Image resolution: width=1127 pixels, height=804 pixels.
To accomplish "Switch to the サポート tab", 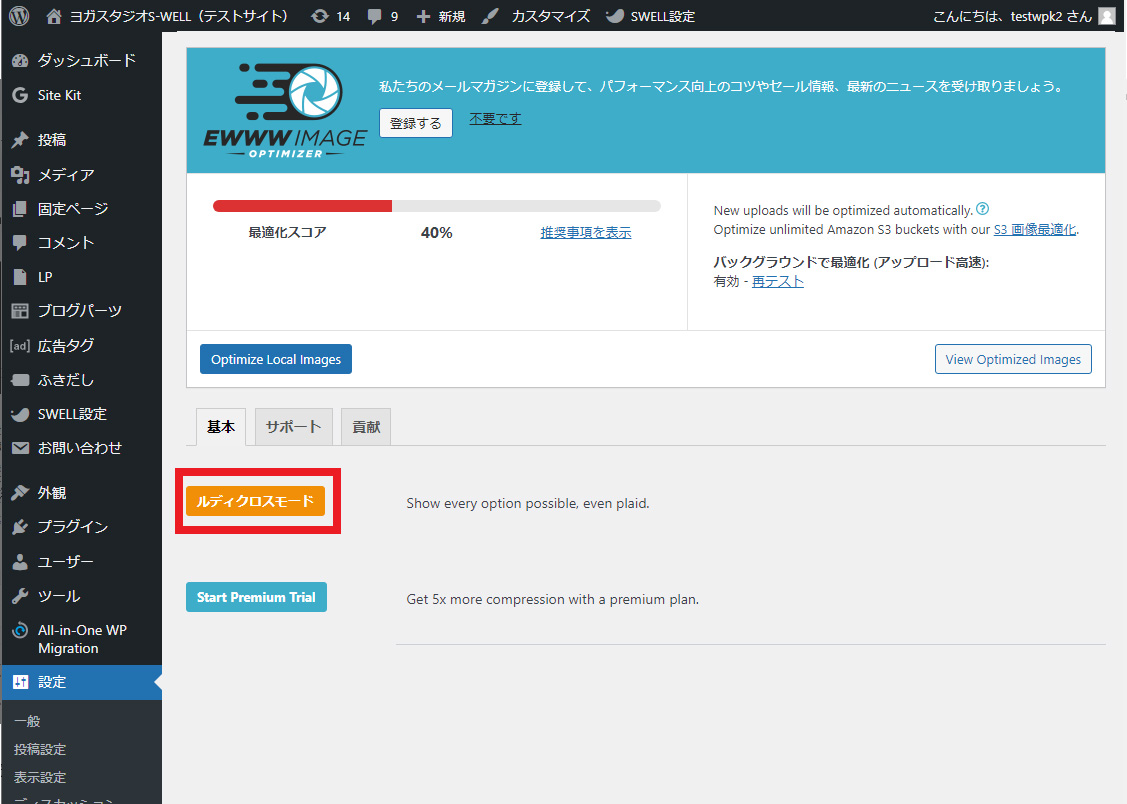I will (293, 427).
